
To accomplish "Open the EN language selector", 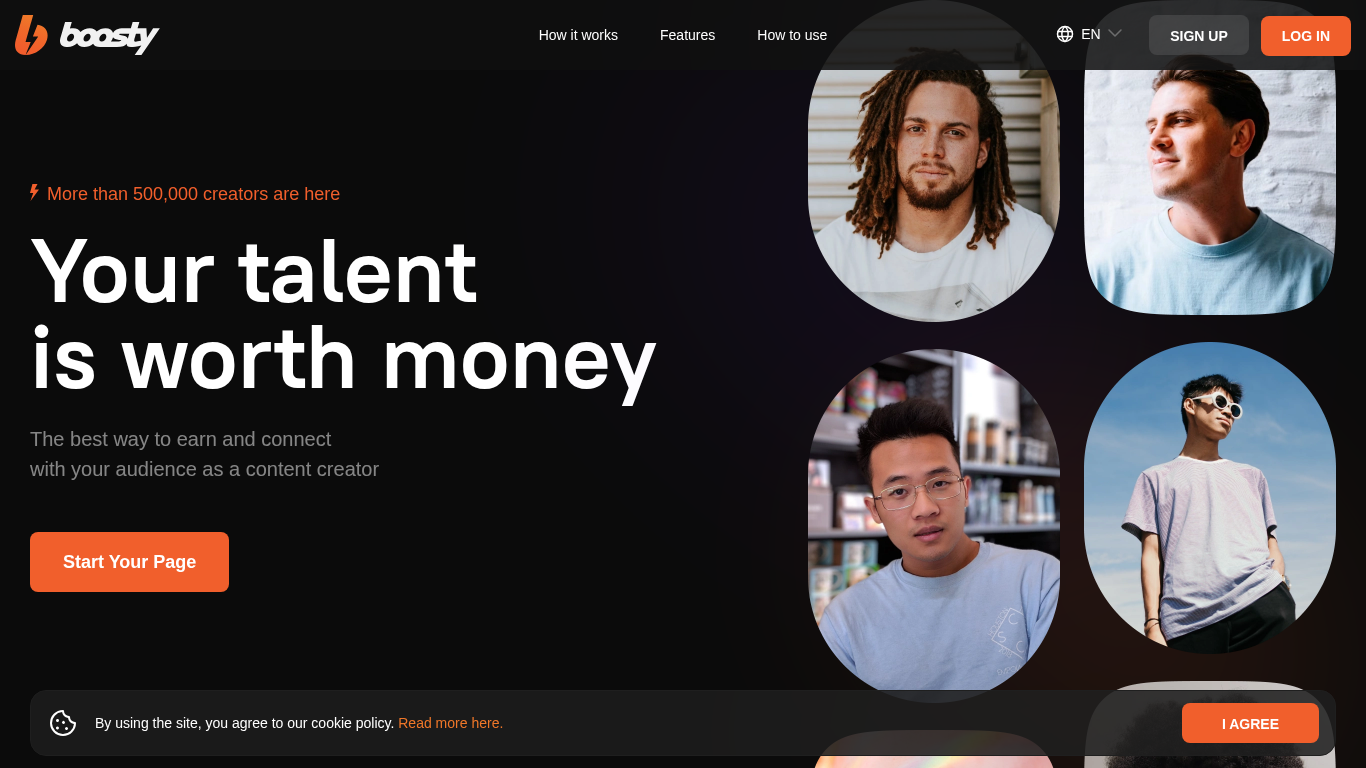I will (1089, 34).
